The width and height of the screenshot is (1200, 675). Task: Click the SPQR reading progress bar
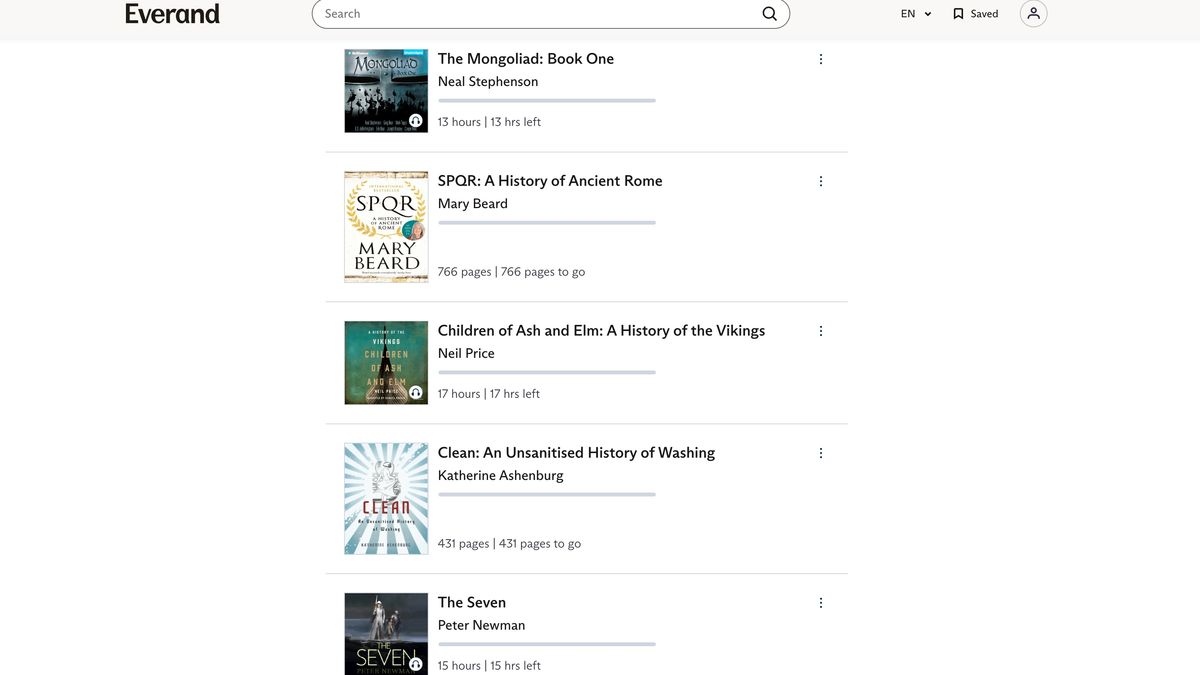(546, 222)
